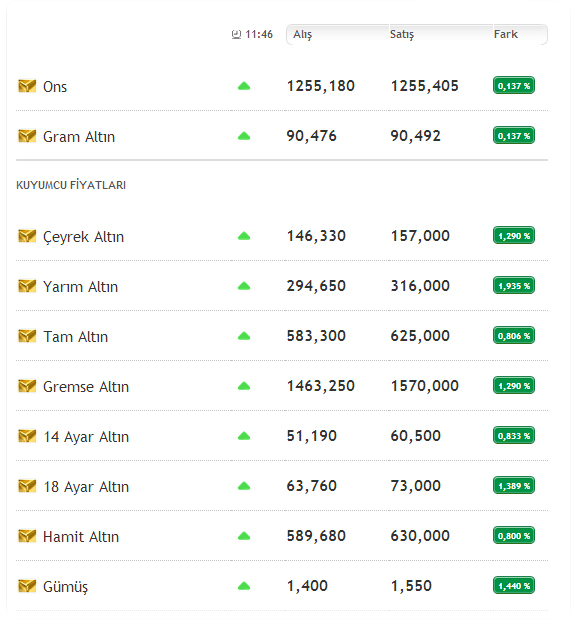Click the gold icon next to Gram Altın
The height and width of the screenshot is (625, 575).
[x=27, y=136]
